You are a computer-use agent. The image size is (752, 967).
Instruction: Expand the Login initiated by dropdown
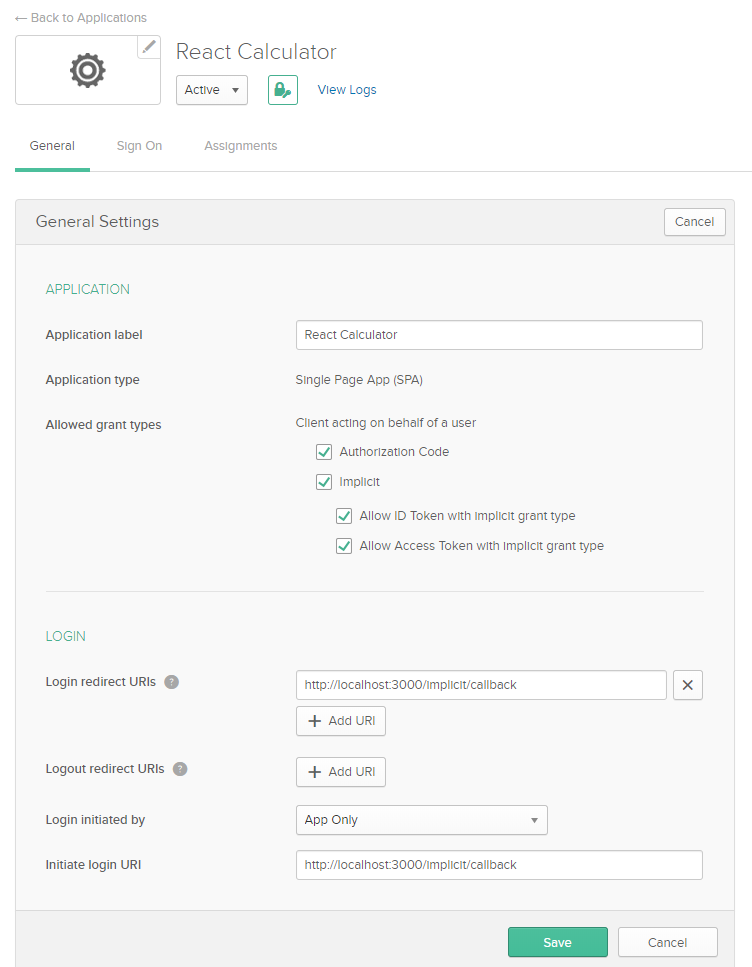pyautogui.click(x=421, y=820)
